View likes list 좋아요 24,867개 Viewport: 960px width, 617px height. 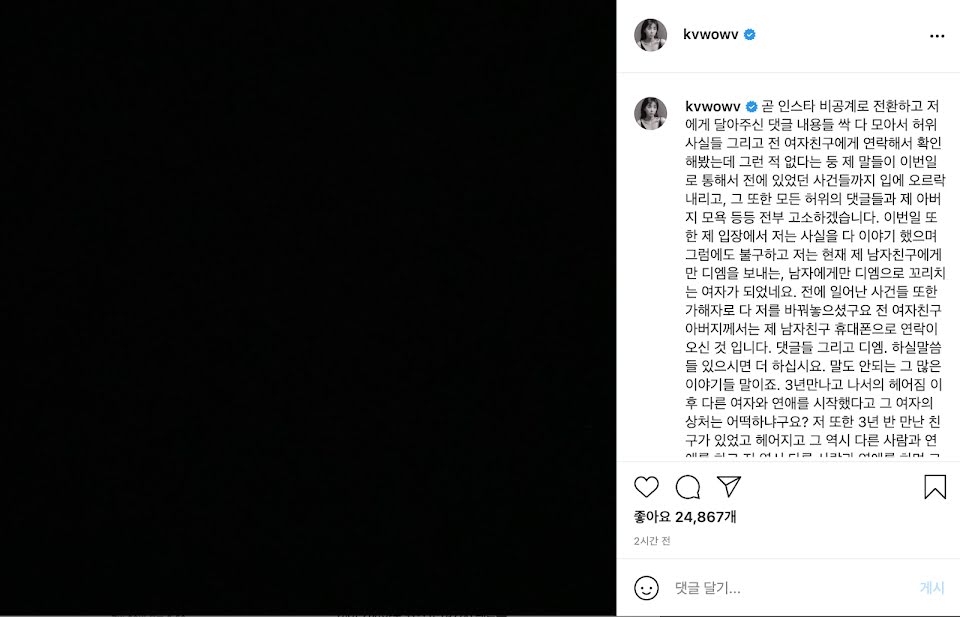[684, 517]
